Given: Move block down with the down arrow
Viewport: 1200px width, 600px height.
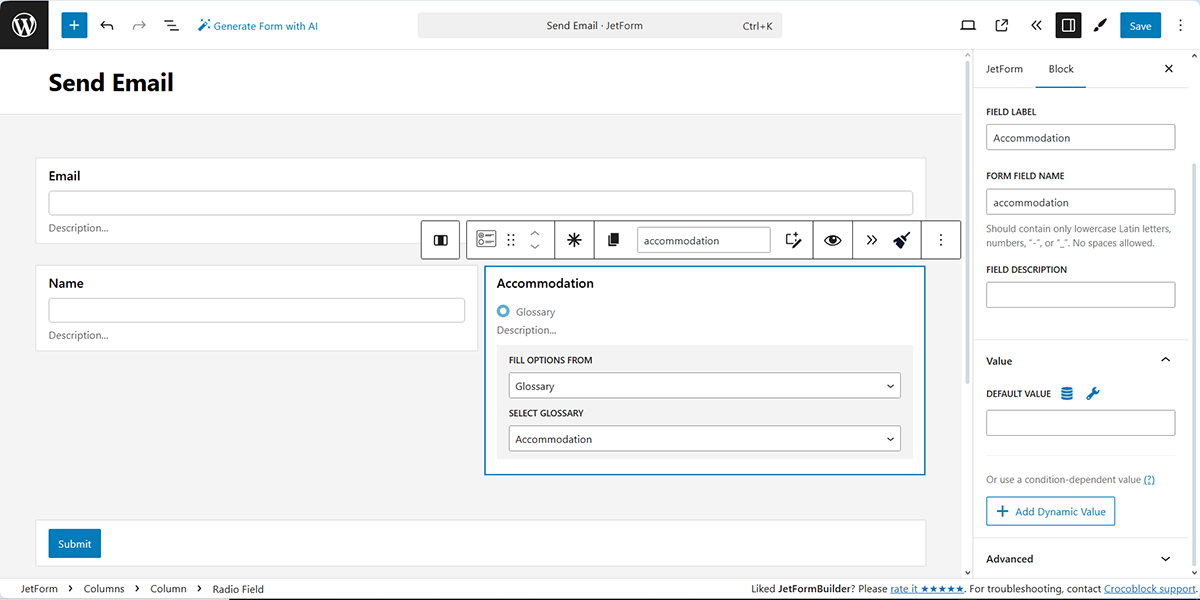Looking at the screenshot, I should 535,247.
